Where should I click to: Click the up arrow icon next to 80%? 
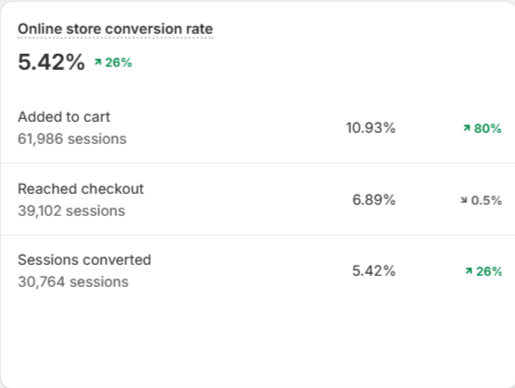point(467,128)
